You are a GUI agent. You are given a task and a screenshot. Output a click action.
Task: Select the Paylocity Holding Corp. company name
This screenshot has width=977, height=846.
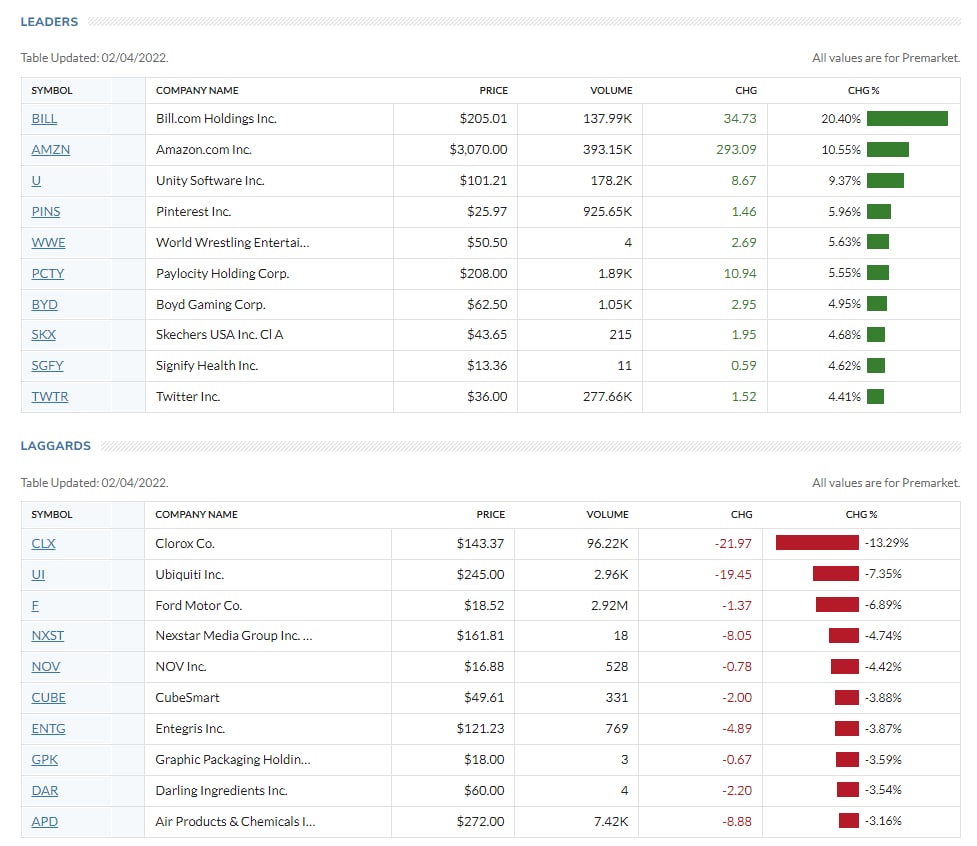pos(222,273)
